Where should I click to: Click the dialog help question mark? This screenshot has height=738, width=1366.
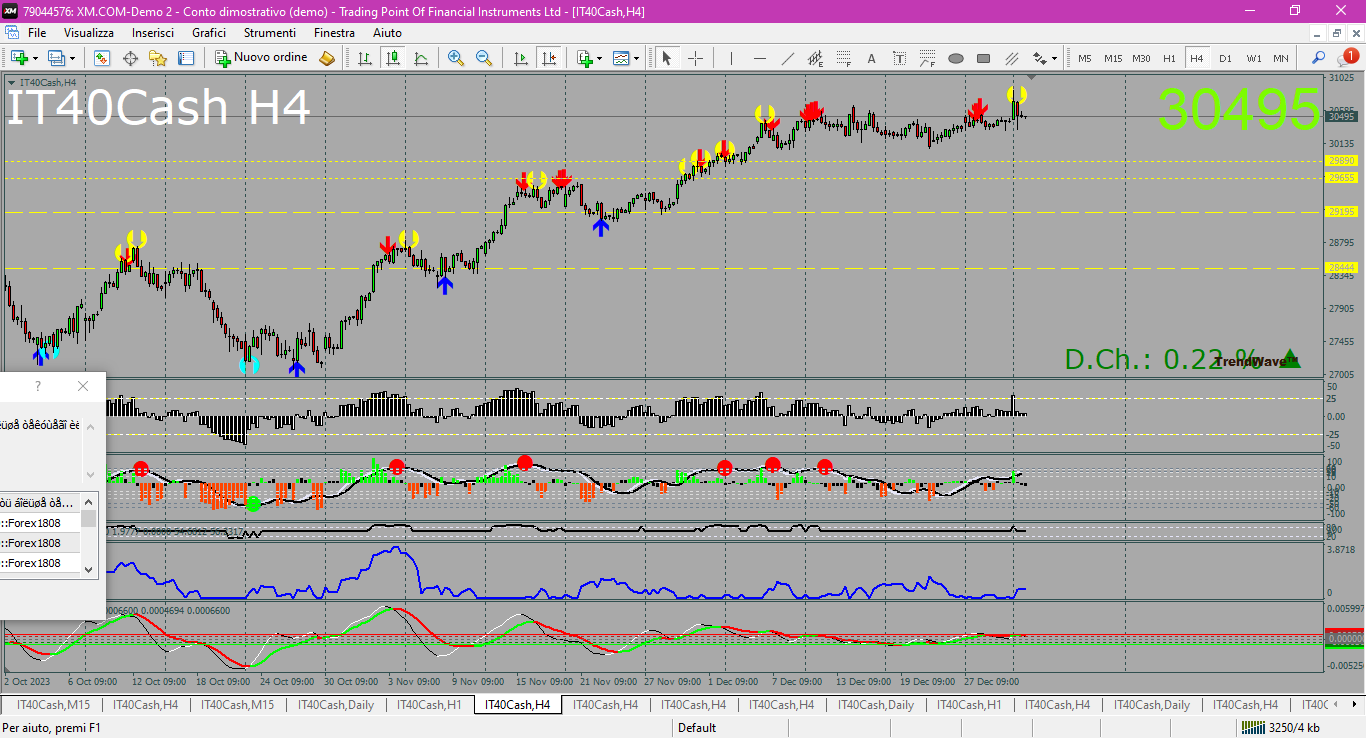(38, 386)
